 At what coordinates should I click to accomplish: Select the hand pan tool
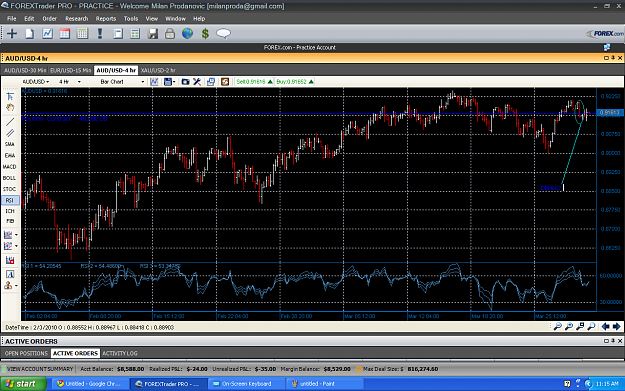point(10,107)
